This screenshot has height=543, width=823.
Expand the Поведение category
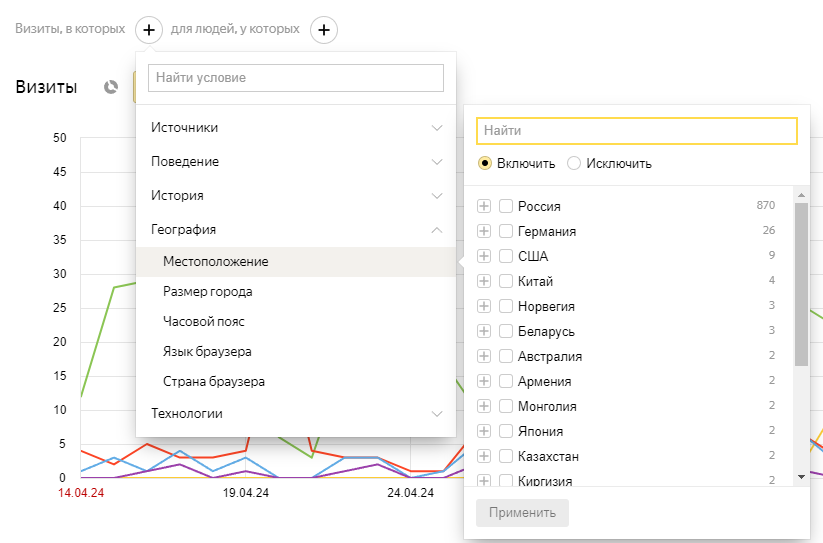click(x=296, y=162)
